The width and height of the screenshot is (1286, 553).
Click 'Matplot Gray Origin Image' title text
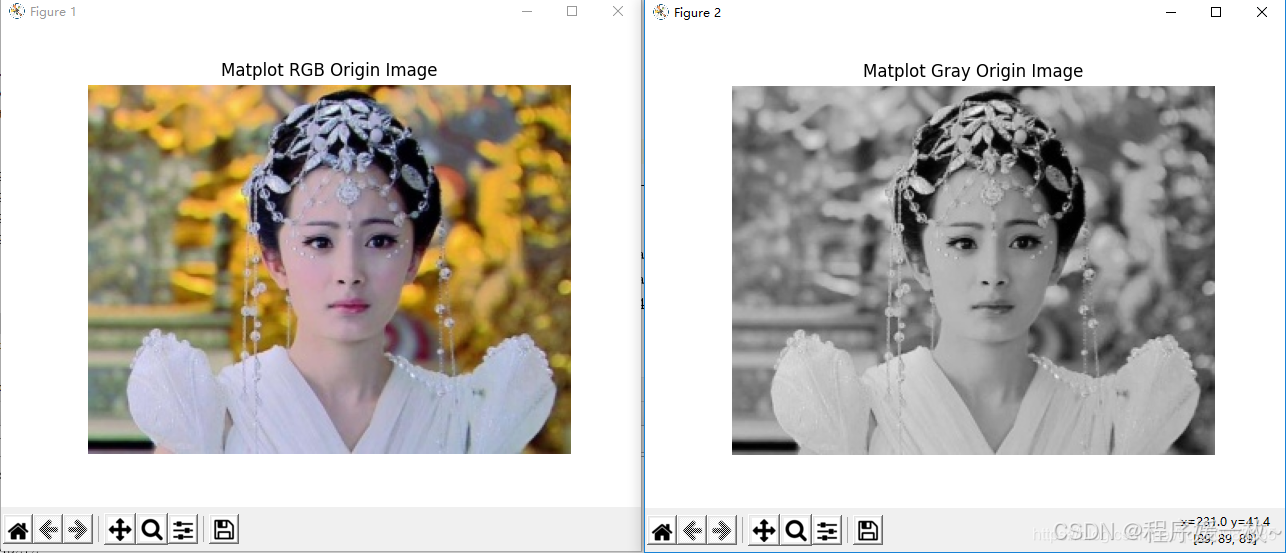973,71
